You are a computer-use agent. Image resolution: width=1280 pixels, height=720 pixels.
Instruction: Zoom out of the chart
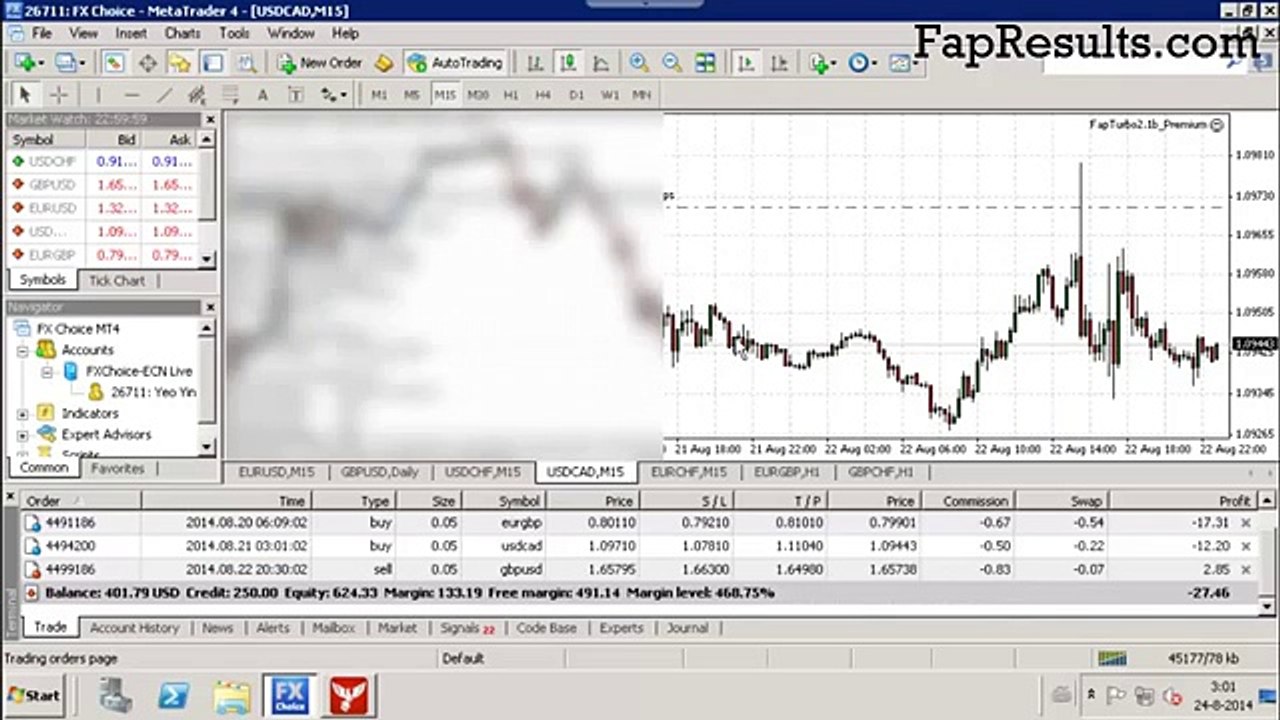click(673, 63)
